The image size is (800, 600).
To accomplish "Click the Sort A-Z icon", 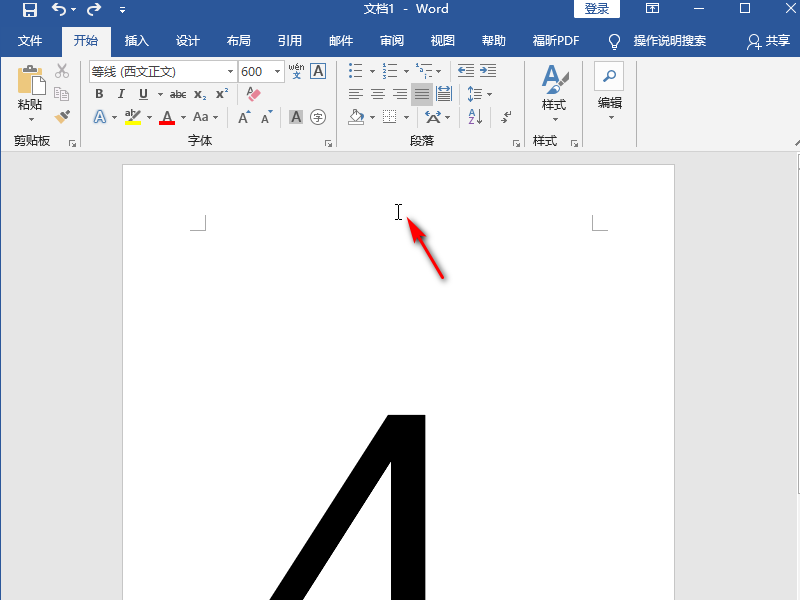I will coord(475,117).
